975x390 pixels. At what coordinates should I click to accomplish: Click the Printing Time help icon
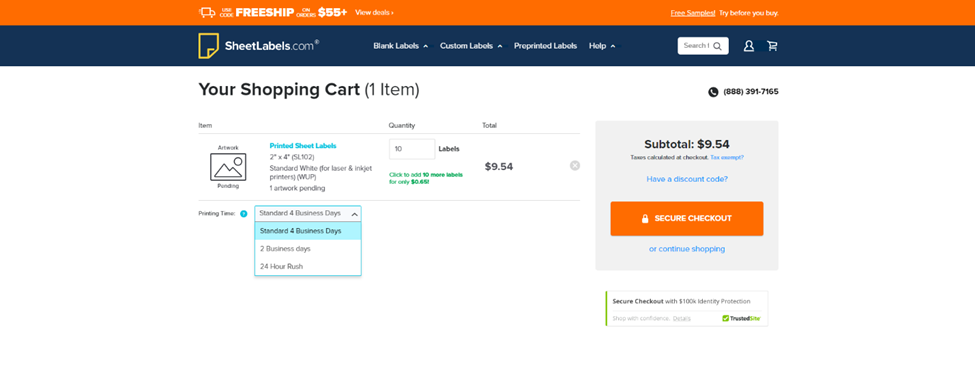tap(244, 214)
